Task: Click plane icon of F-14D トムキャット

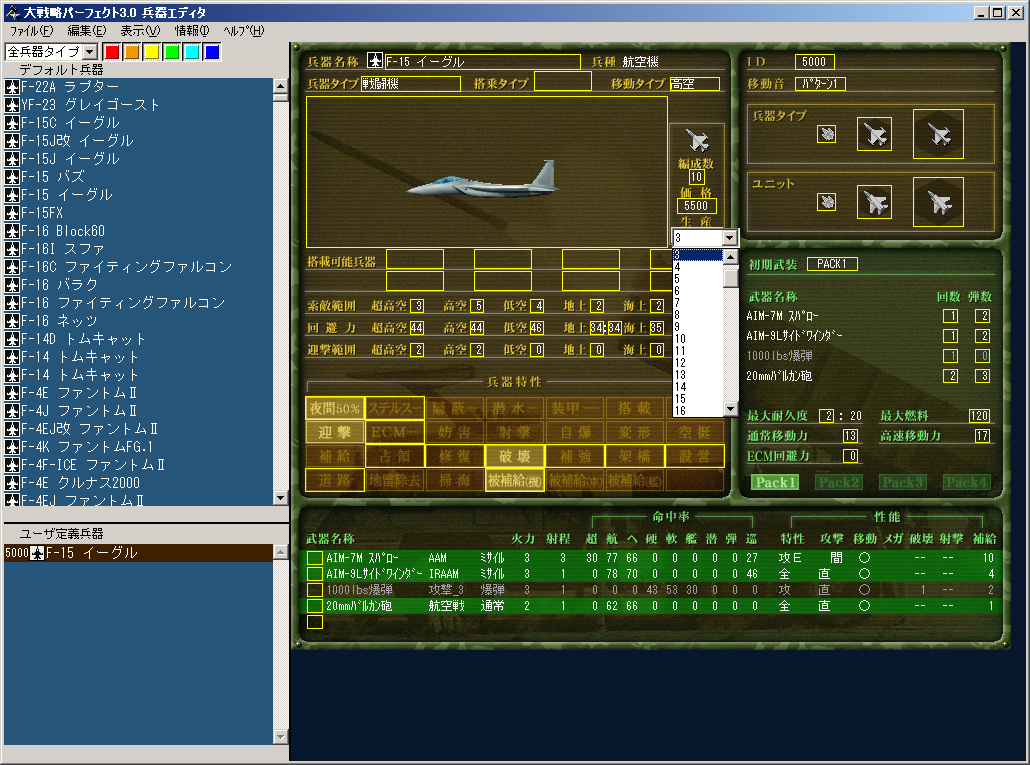Action: [x=12, y=339]
